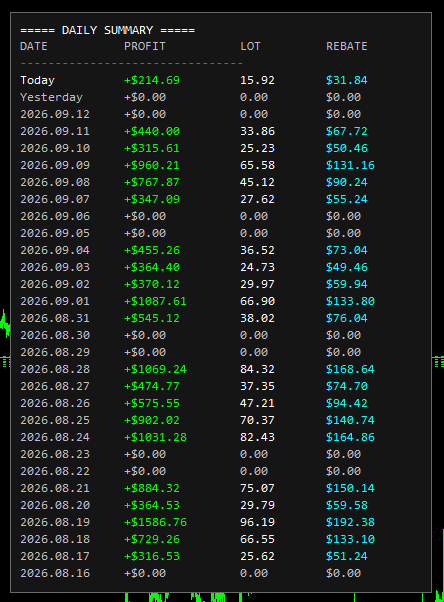Image resolution: width=444 pixels, height=602 pixels.
Task: Click date 2026.08.31
Action: tap(55, 318)
